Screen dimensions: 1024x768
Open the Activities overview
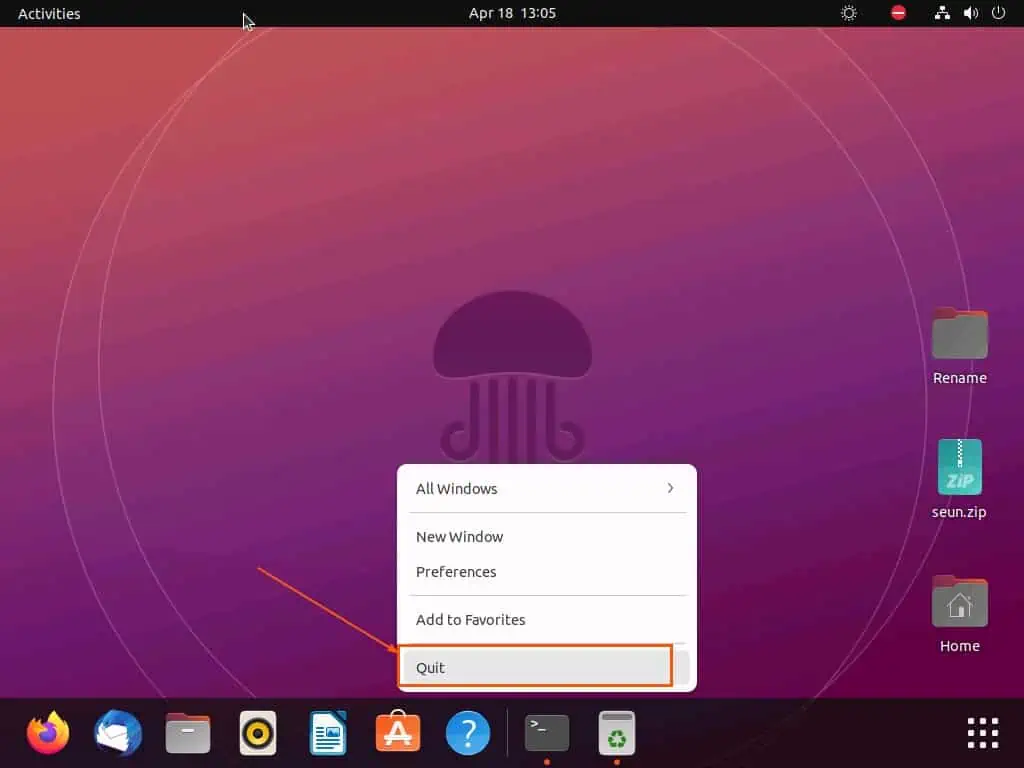point(49,14)
